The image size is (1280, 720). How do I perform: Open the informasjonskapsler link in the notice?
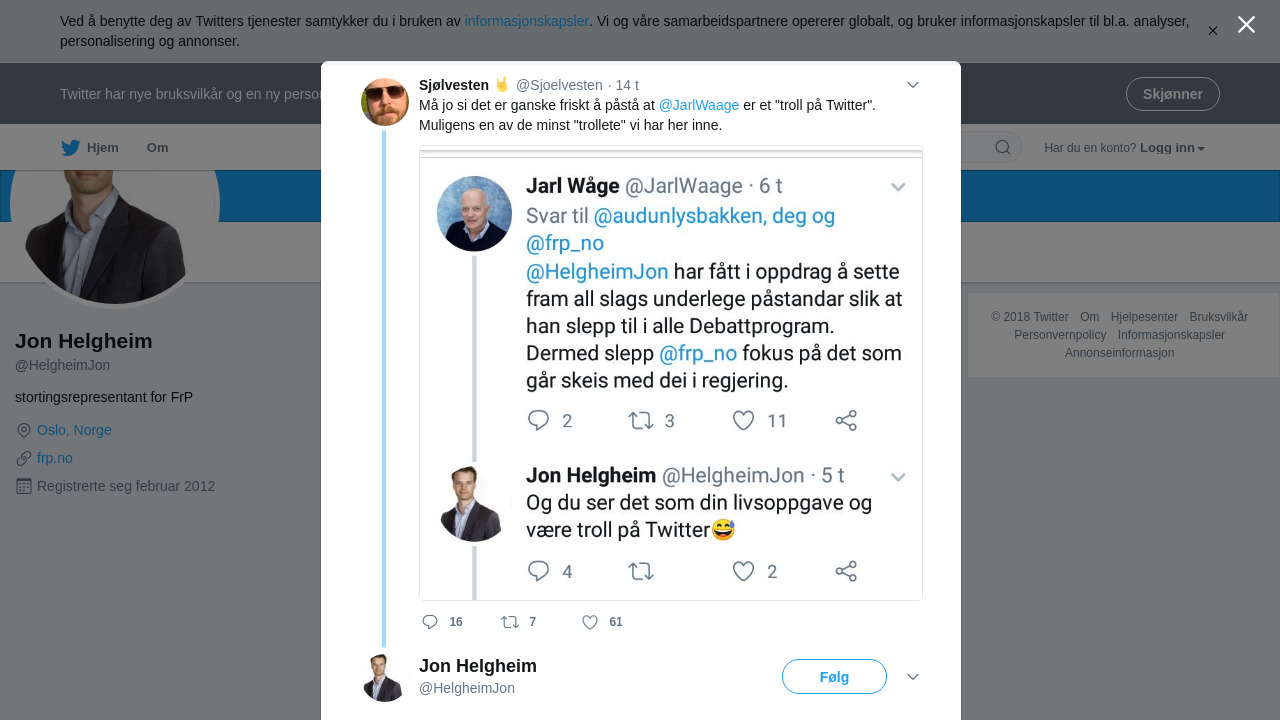click(x=526, y=21)
